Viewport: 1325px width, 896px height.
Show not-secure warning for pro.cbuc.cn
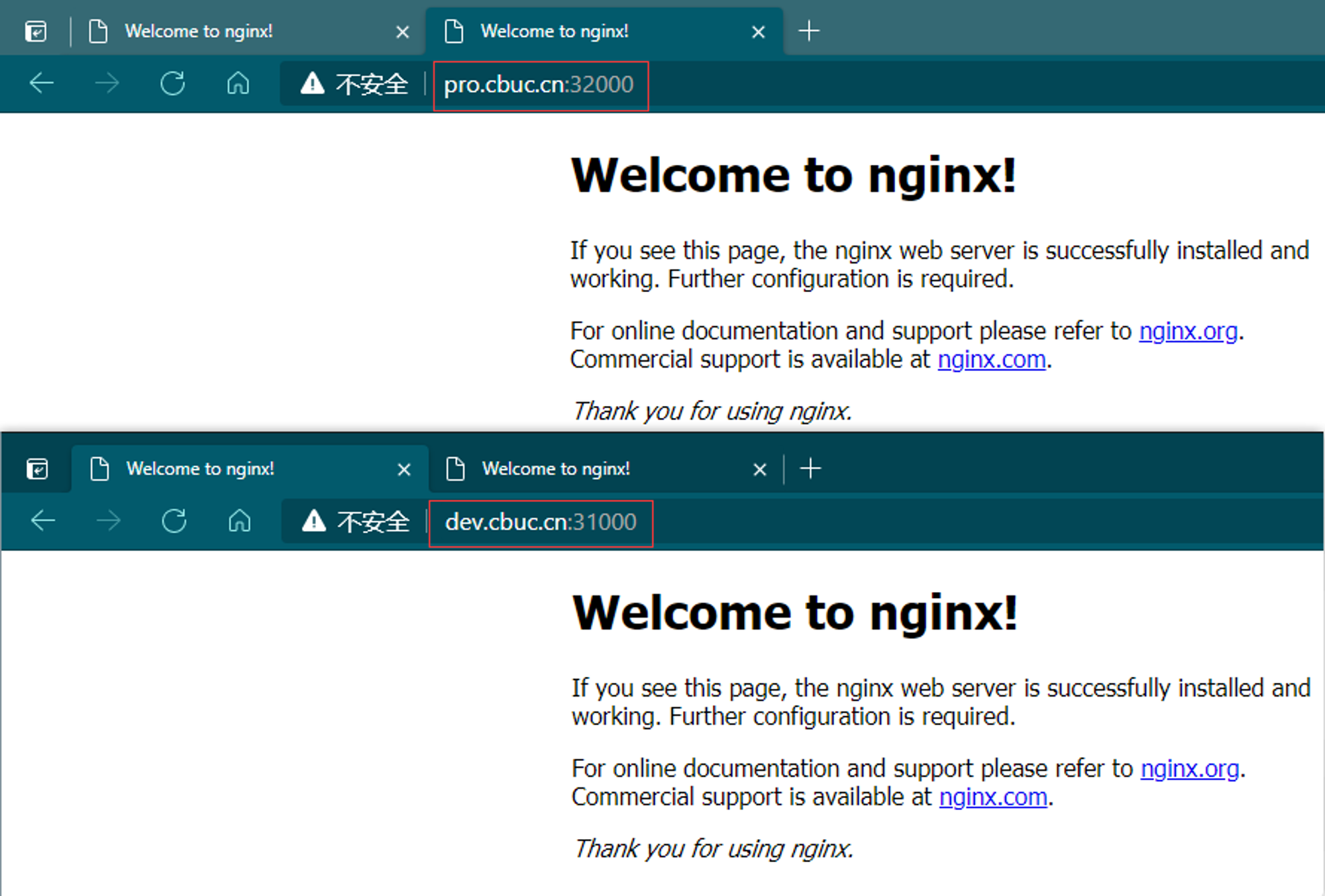[x=354, y=84]
